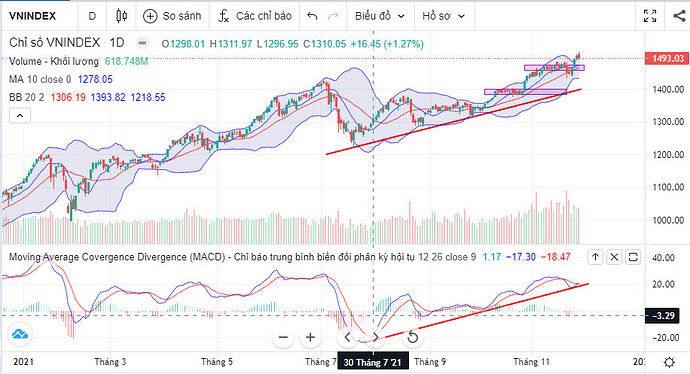The width and height of the screenshot is (690, 374).
Task: Zoom in the chart with plus button
Action: click(x=310, y=337)
